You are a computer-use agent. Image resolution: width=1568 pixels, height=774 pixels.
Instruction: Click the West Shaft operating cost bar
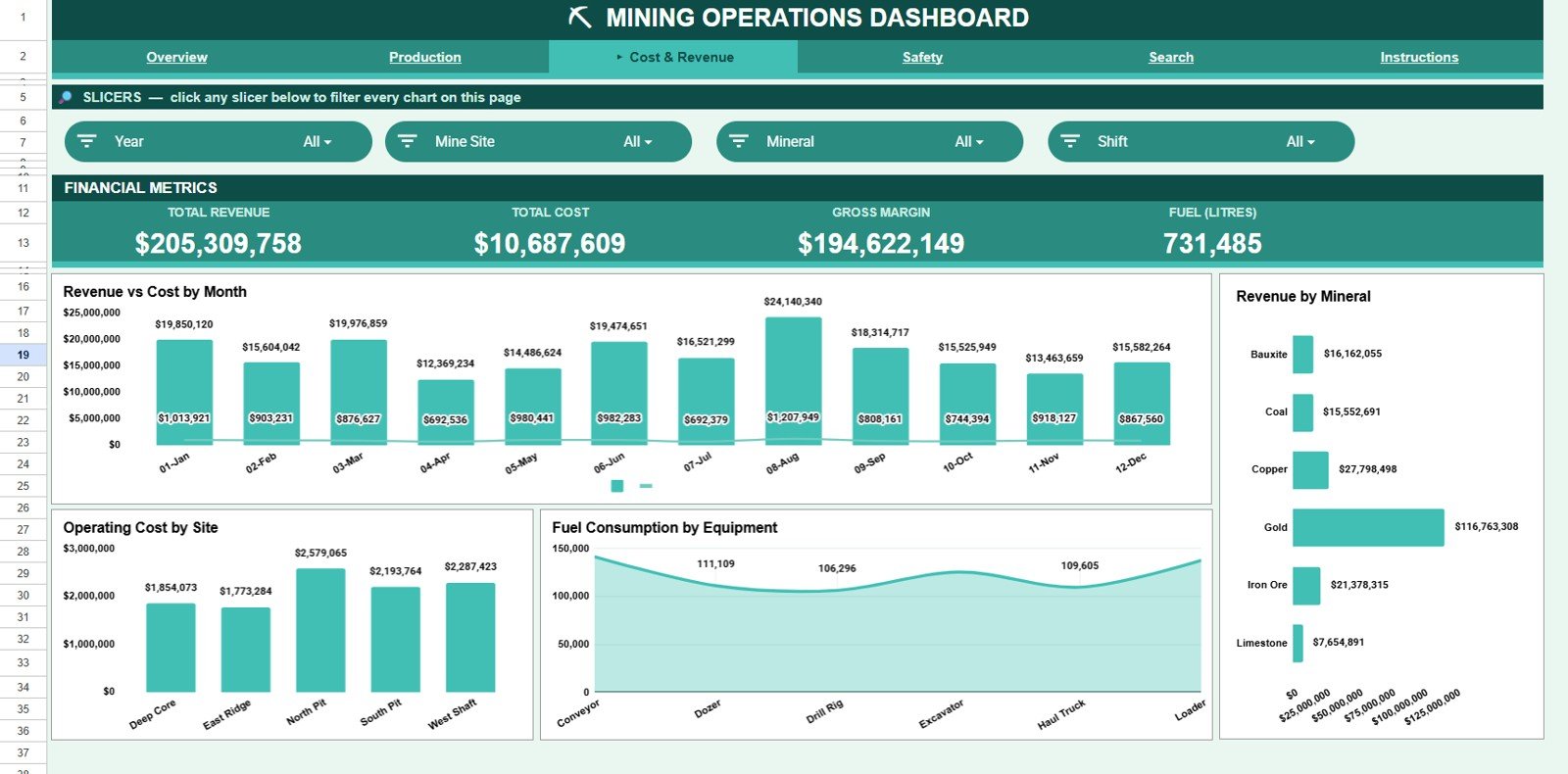[x=470, y=637]
